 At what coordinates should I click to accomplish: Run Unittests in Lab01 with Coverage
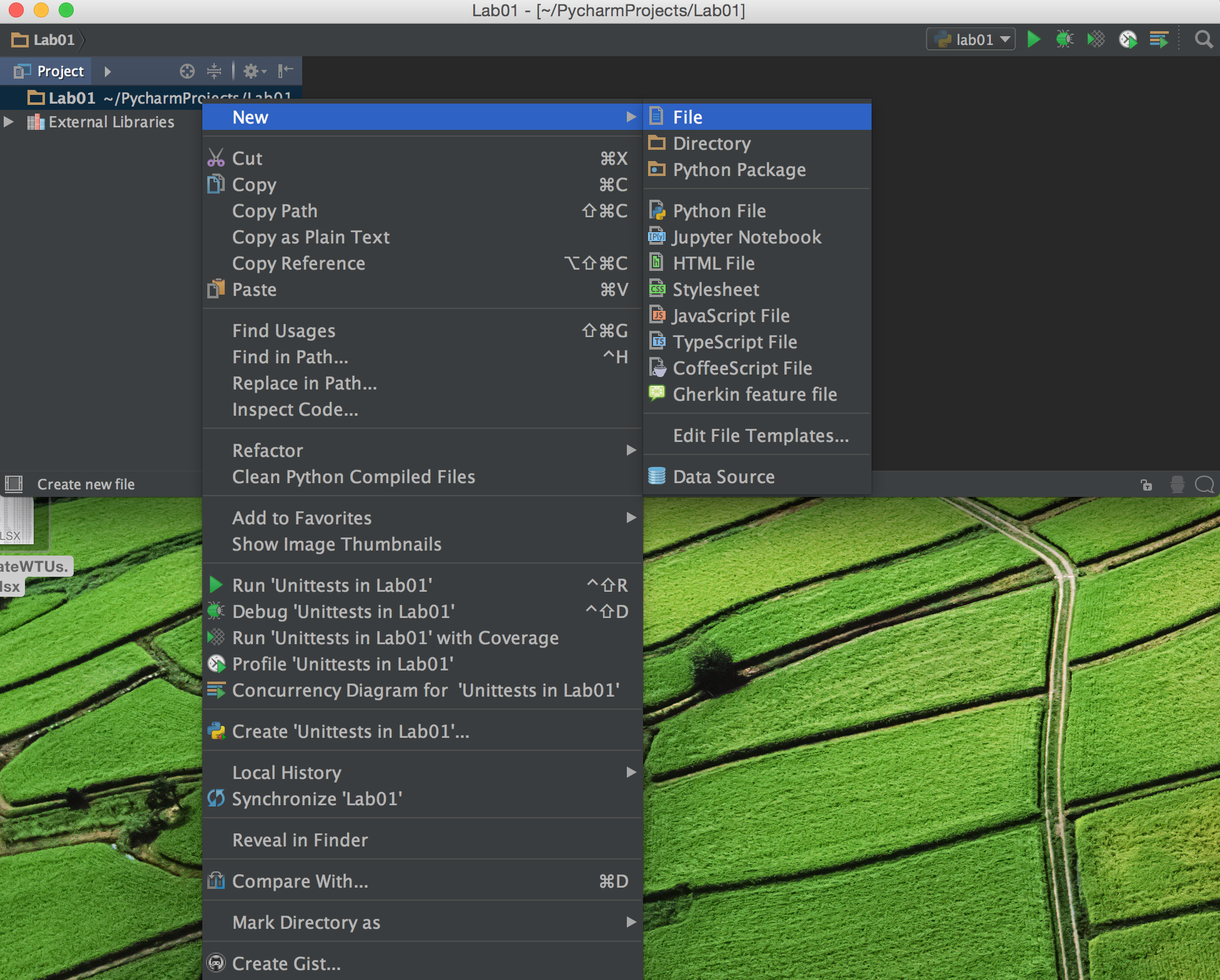tap(423, 638)
